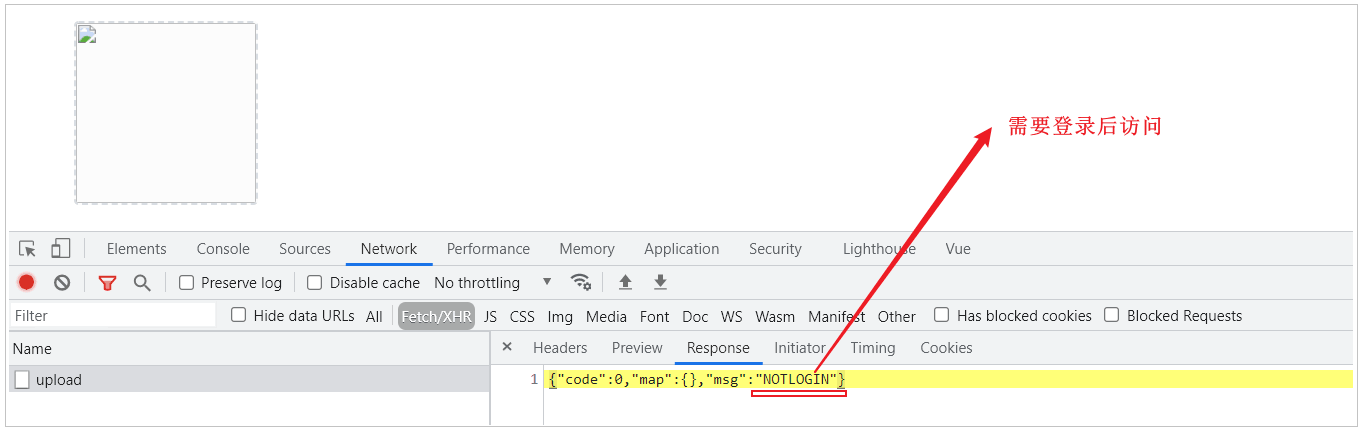The height and width of the screenshot is (432, 1364).
Task: Click the inspect element picker icon
Action: (x=28, y=249)
